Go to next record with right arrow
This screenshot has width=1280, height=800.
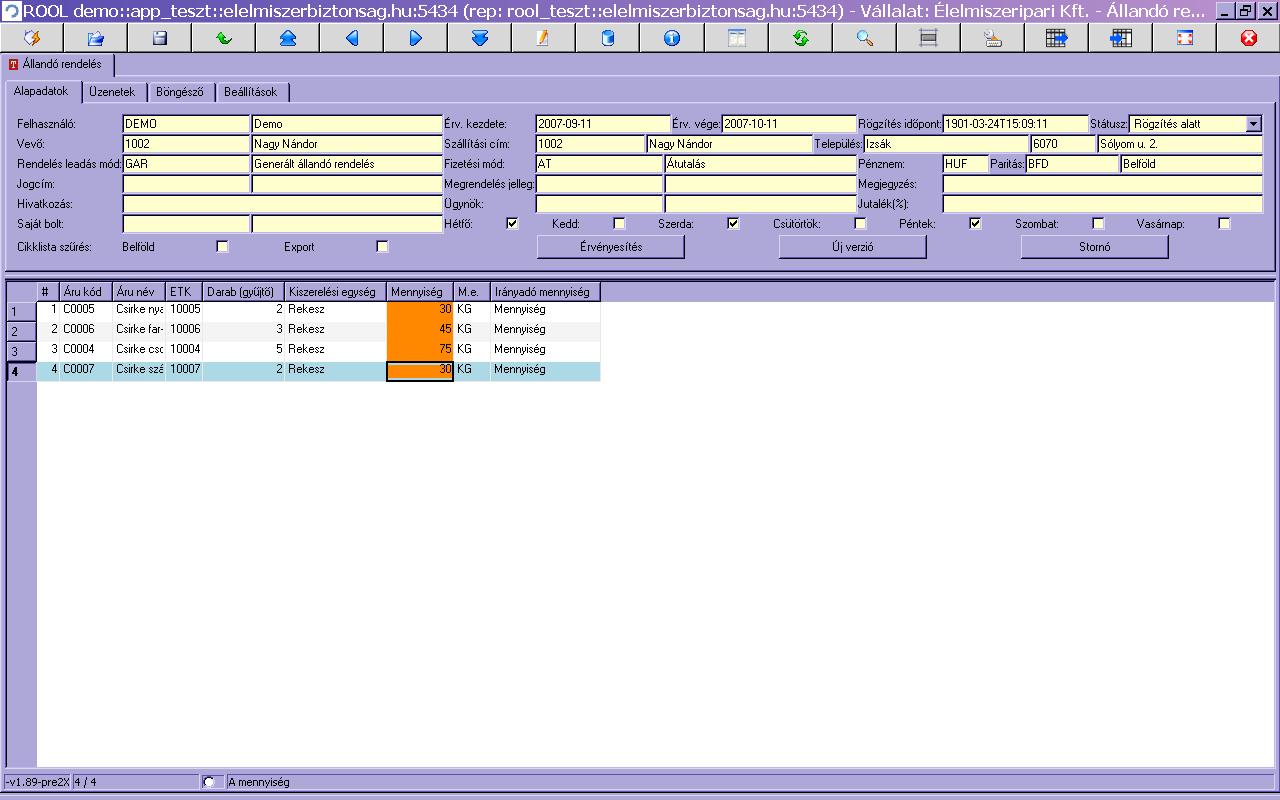point(416,38)
